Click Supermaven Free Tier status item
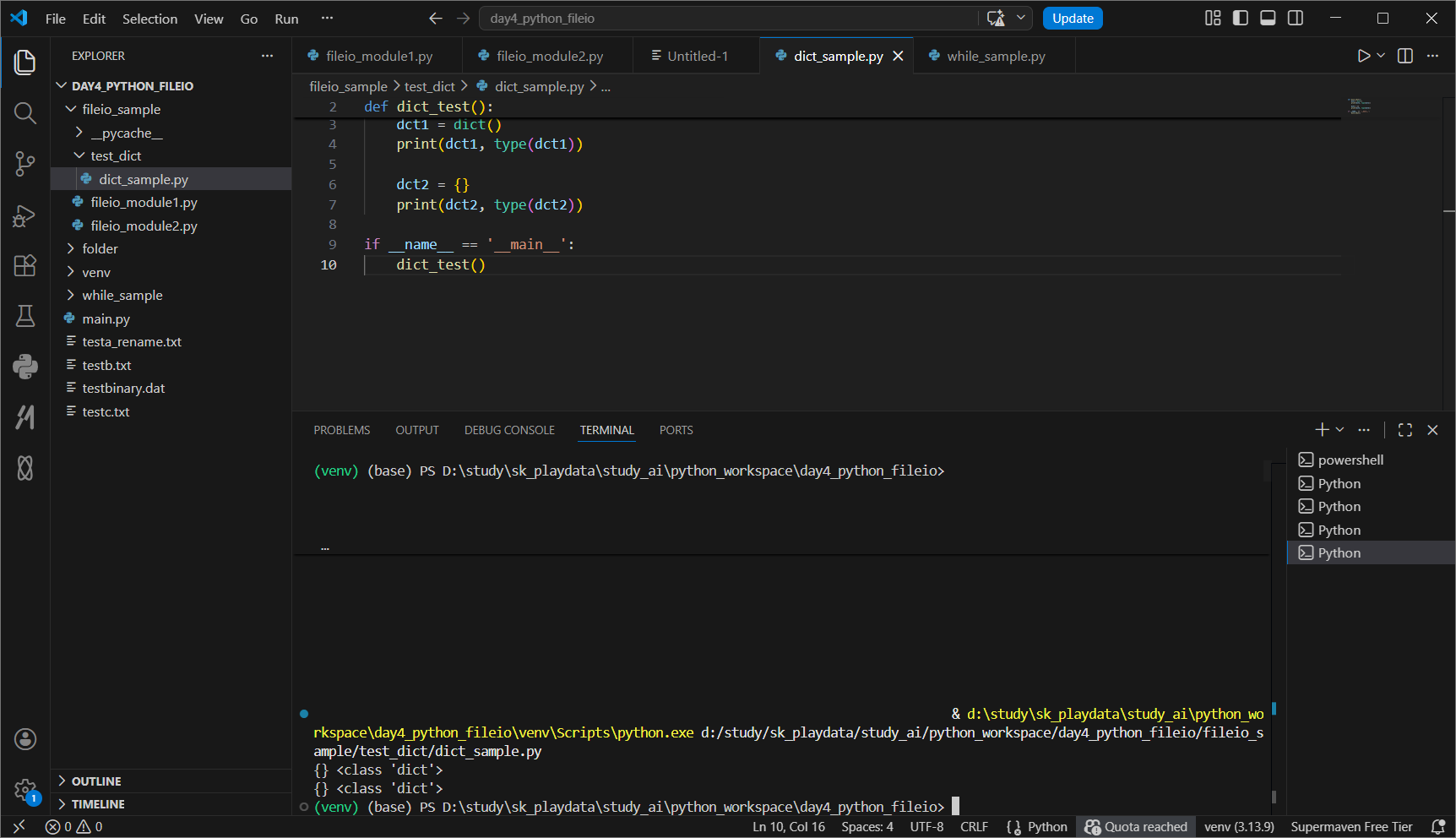The image size is (1456, 838). point(1351,827)
